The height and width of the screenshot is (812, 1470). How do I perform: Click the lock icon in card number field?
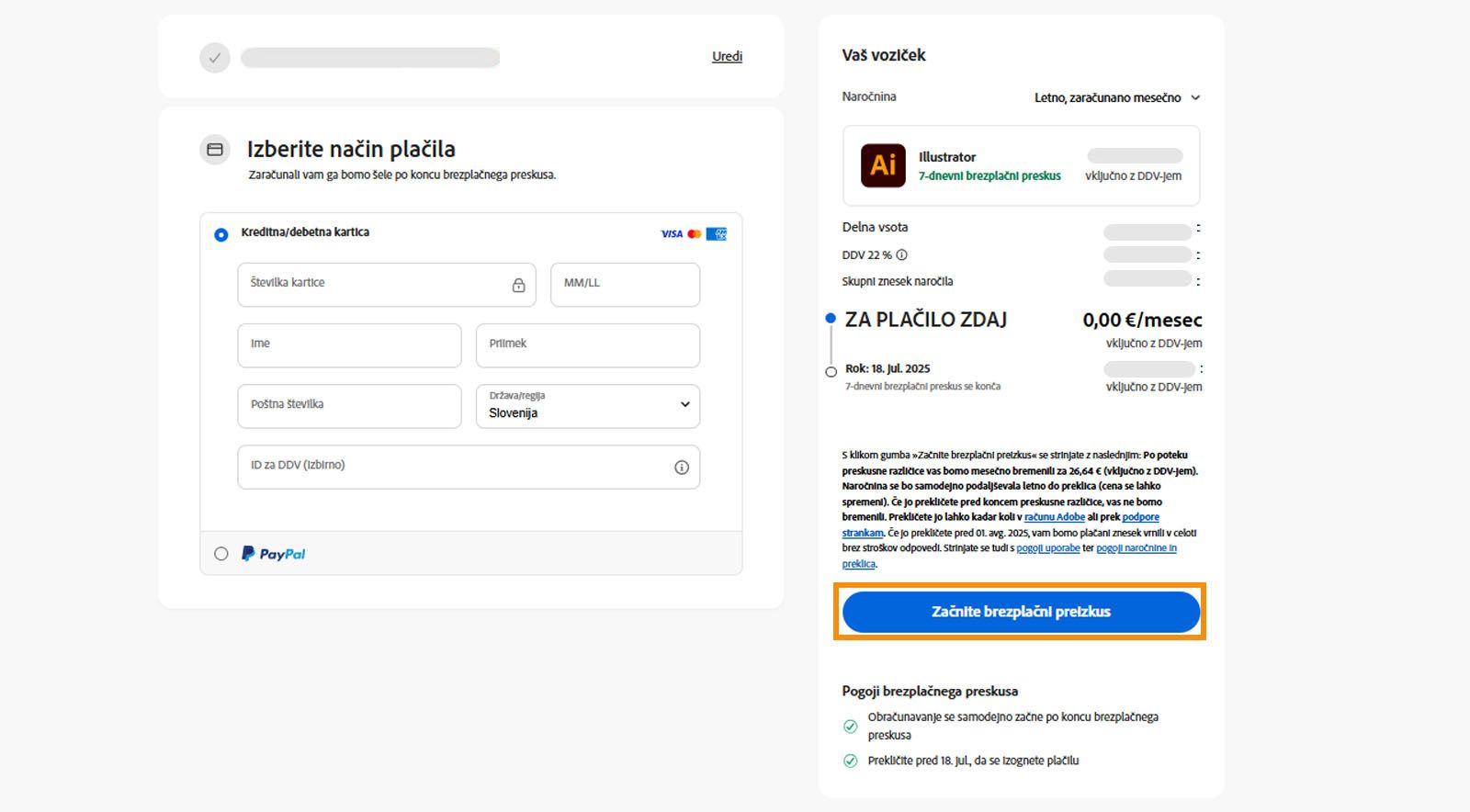pyautogui.click(x=518, y=286)
